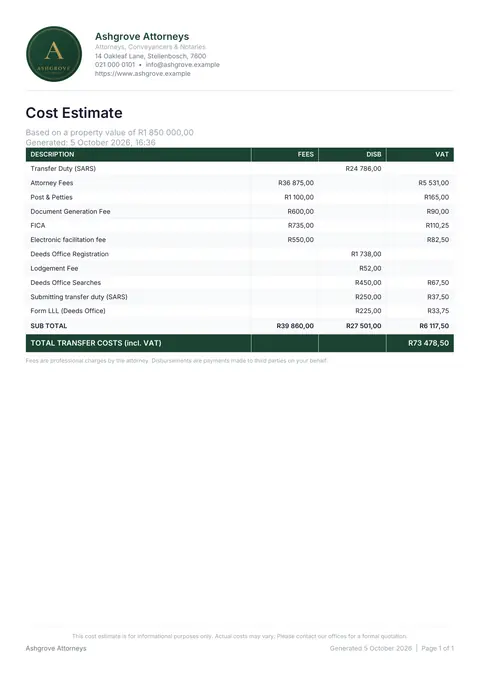
Task: Click the R450,00 disbursement amount
Action: [368, 282]
